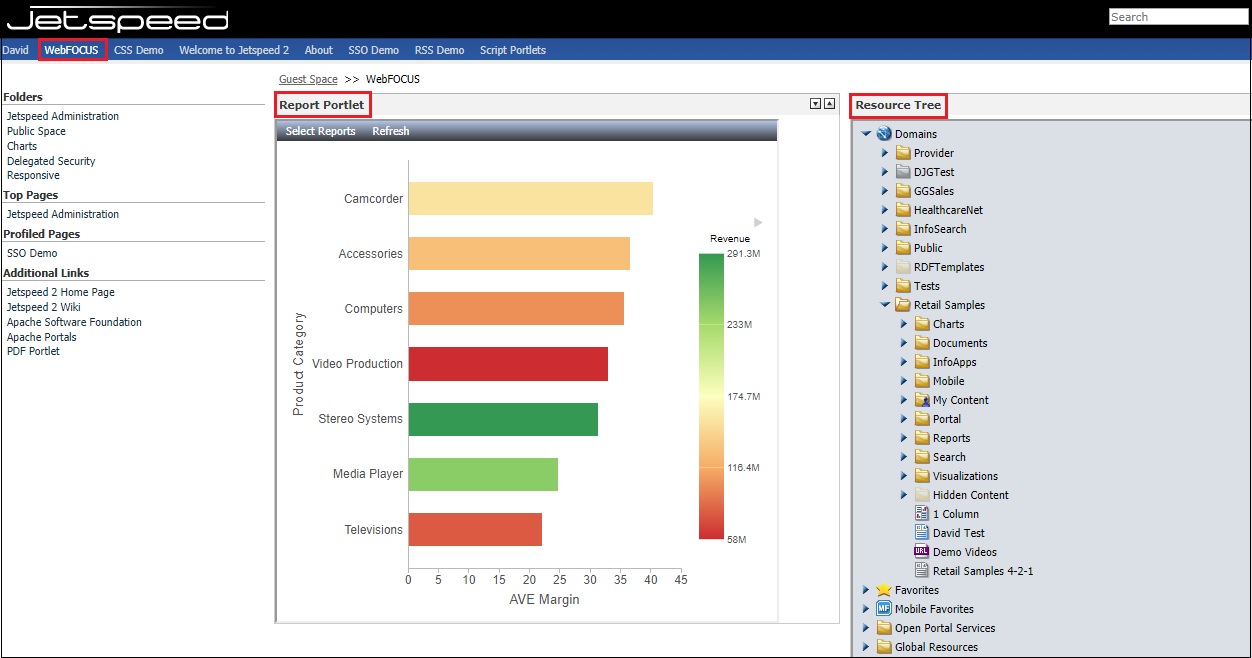This screenshot has width=1252, height=658.
Task: Click the David tab in navigation
Action: pos(16,50)
